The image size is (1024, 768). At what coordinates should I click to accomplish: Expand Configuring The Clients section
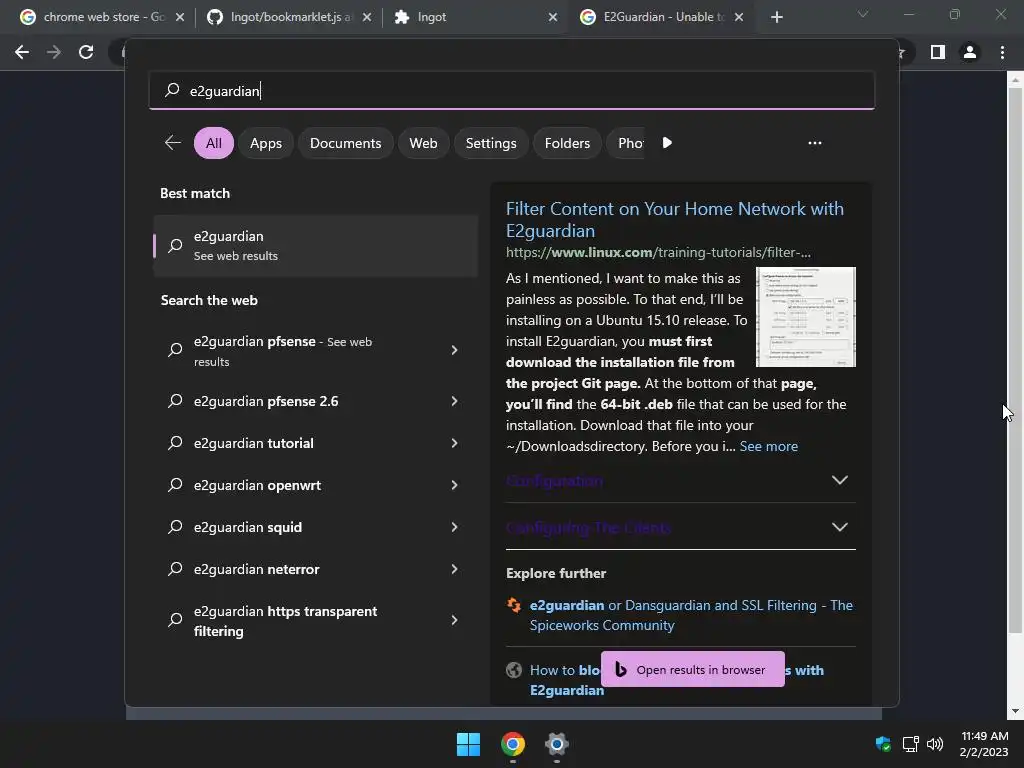click(680, 527)
